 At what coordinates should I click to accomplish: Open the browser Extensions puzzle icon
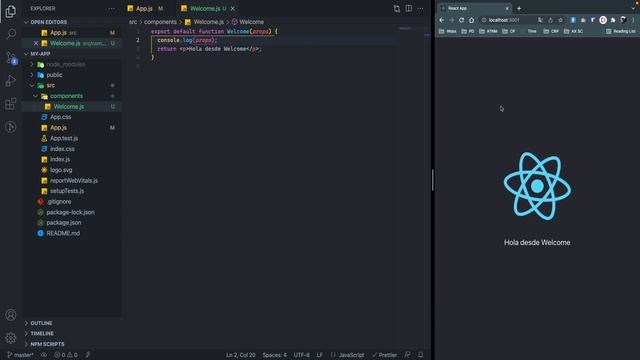[613, 20]
